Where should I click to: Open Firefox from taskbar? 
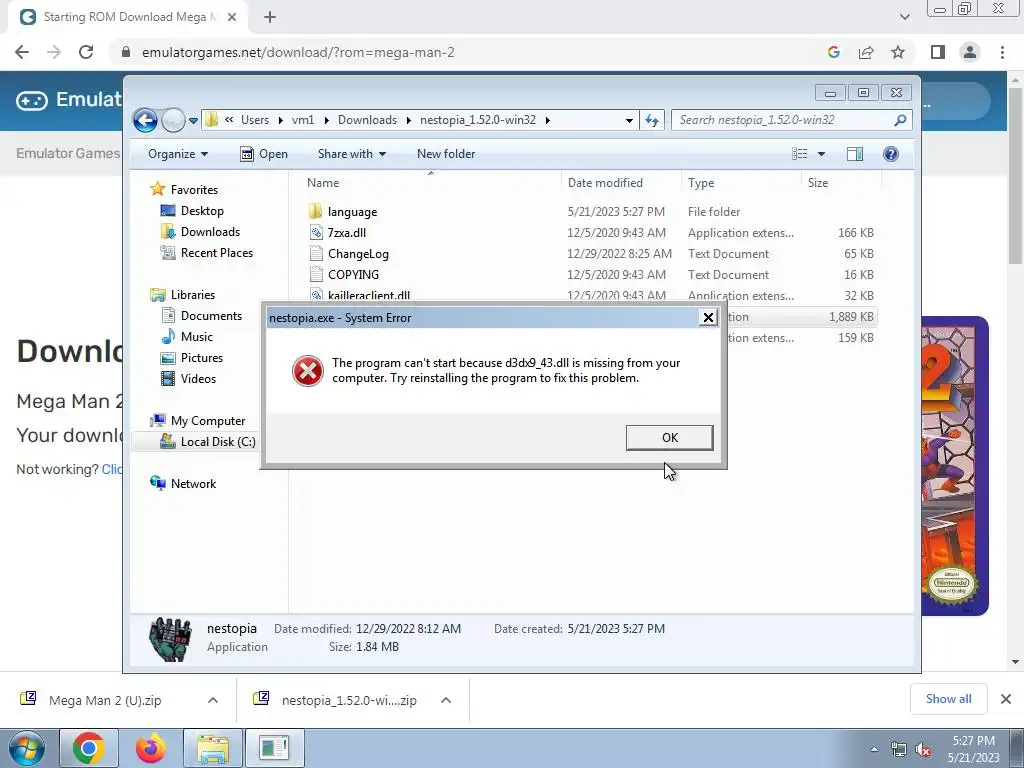[151, 748]
